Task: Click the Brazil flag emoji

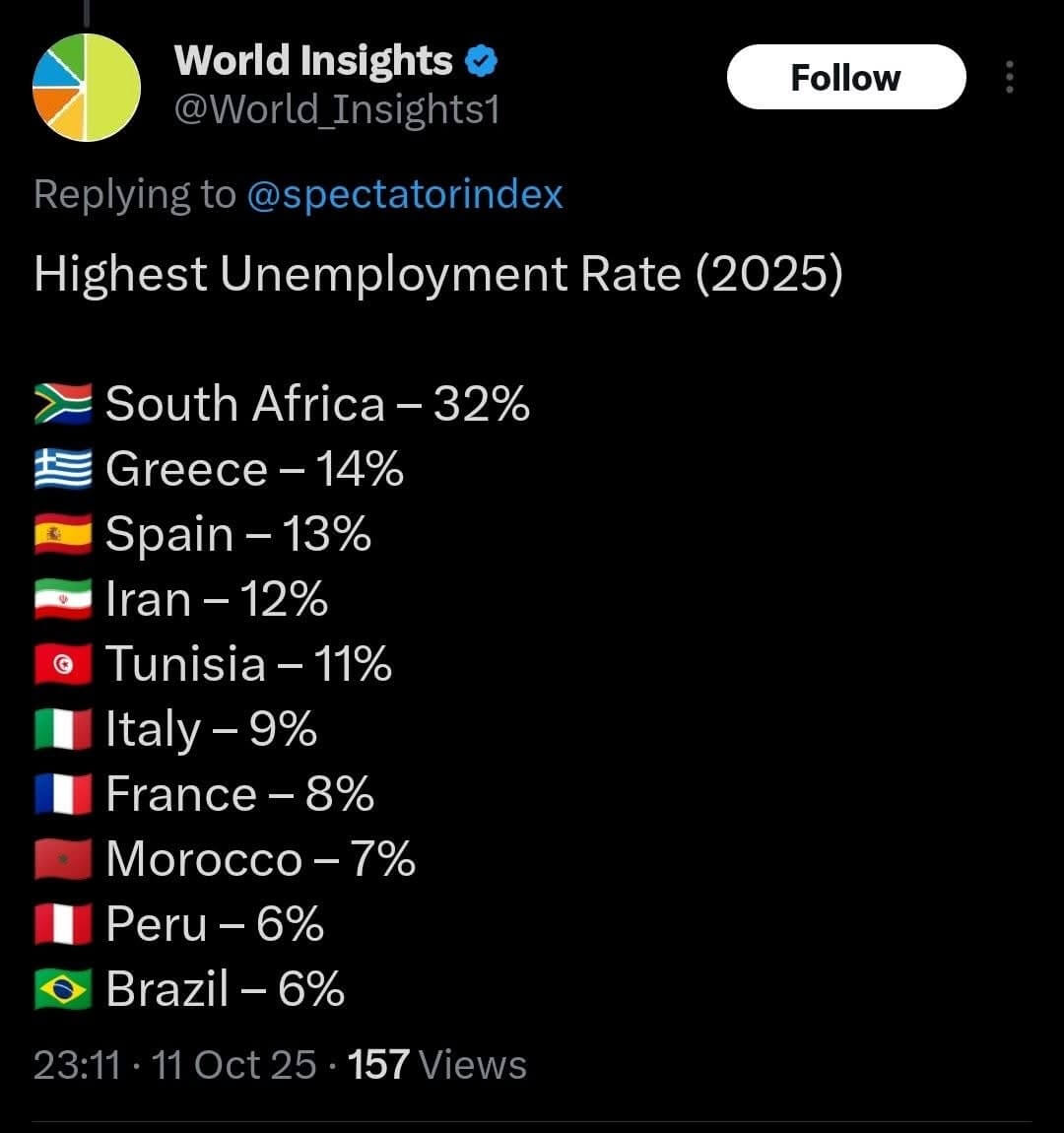Action: pos(63,989)
